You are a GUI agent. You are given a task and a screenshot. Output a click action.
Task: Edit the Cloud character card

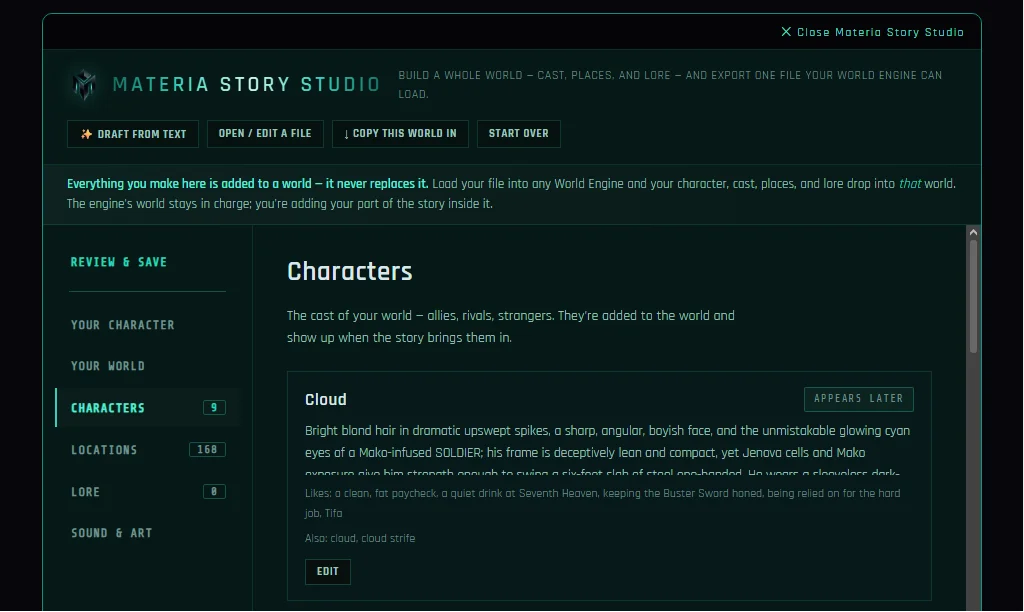point(328,572)
